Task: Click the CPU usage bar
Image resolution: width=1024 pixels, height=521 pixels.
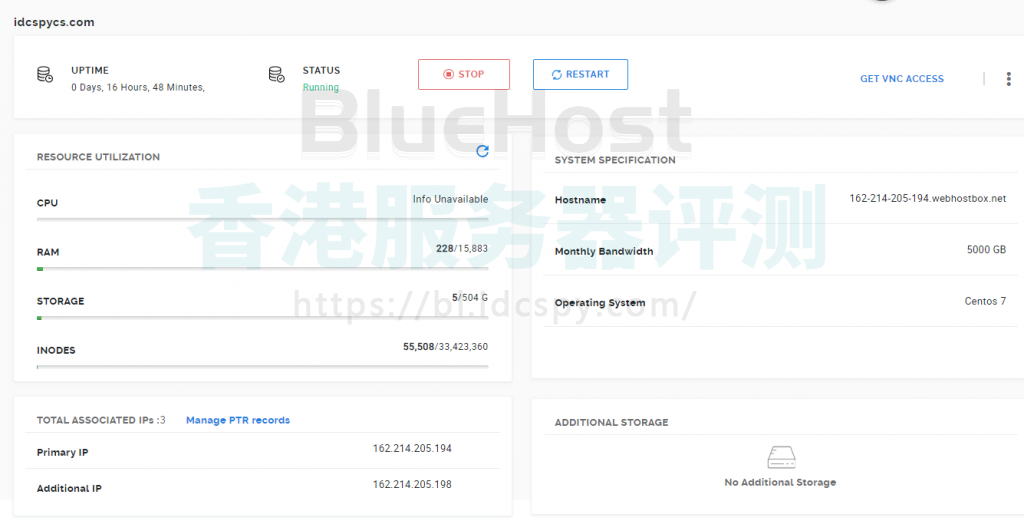Action: [x=263, y=219]
